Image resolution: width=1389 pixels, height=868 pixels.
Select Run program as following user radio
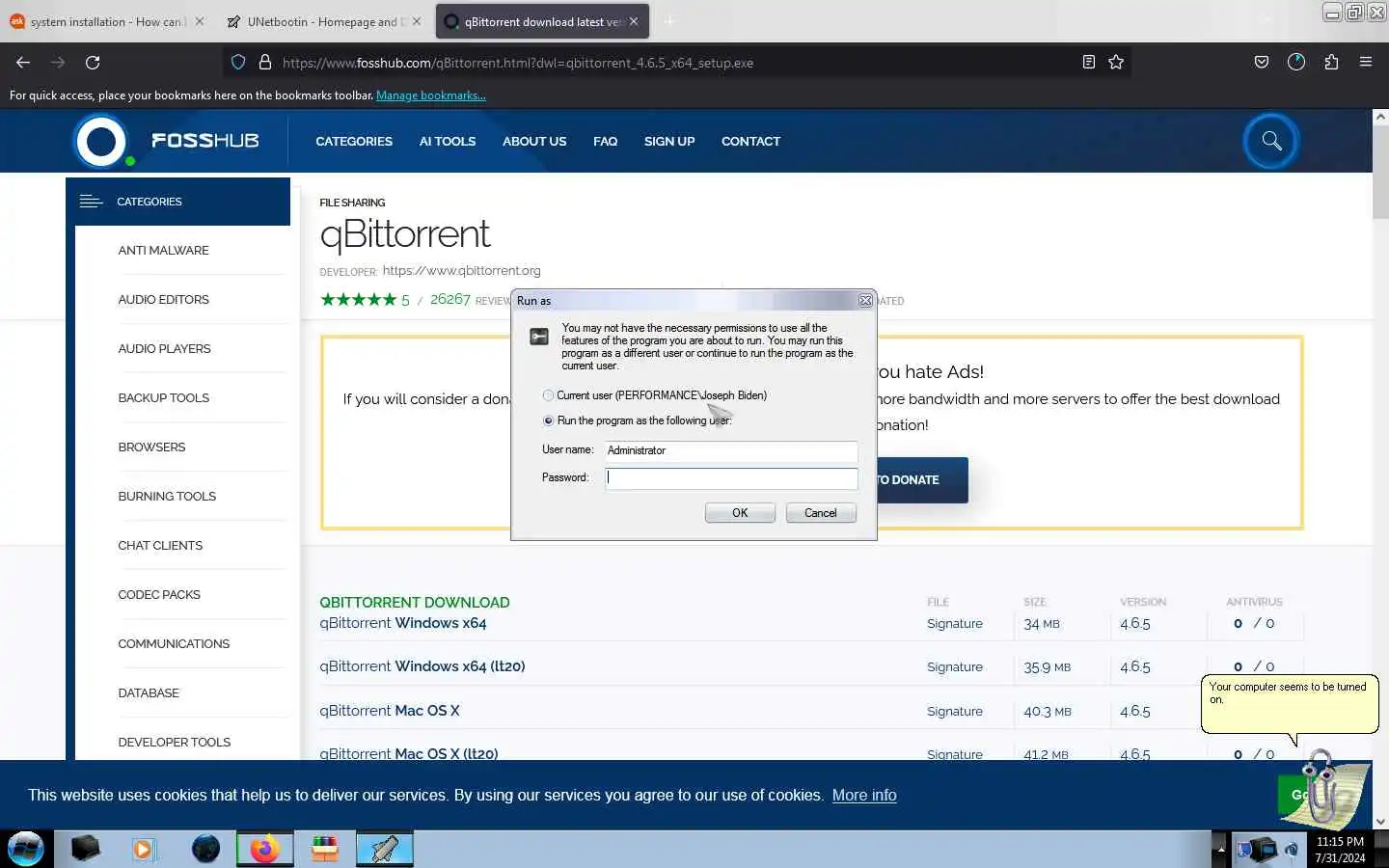(548, 420)
